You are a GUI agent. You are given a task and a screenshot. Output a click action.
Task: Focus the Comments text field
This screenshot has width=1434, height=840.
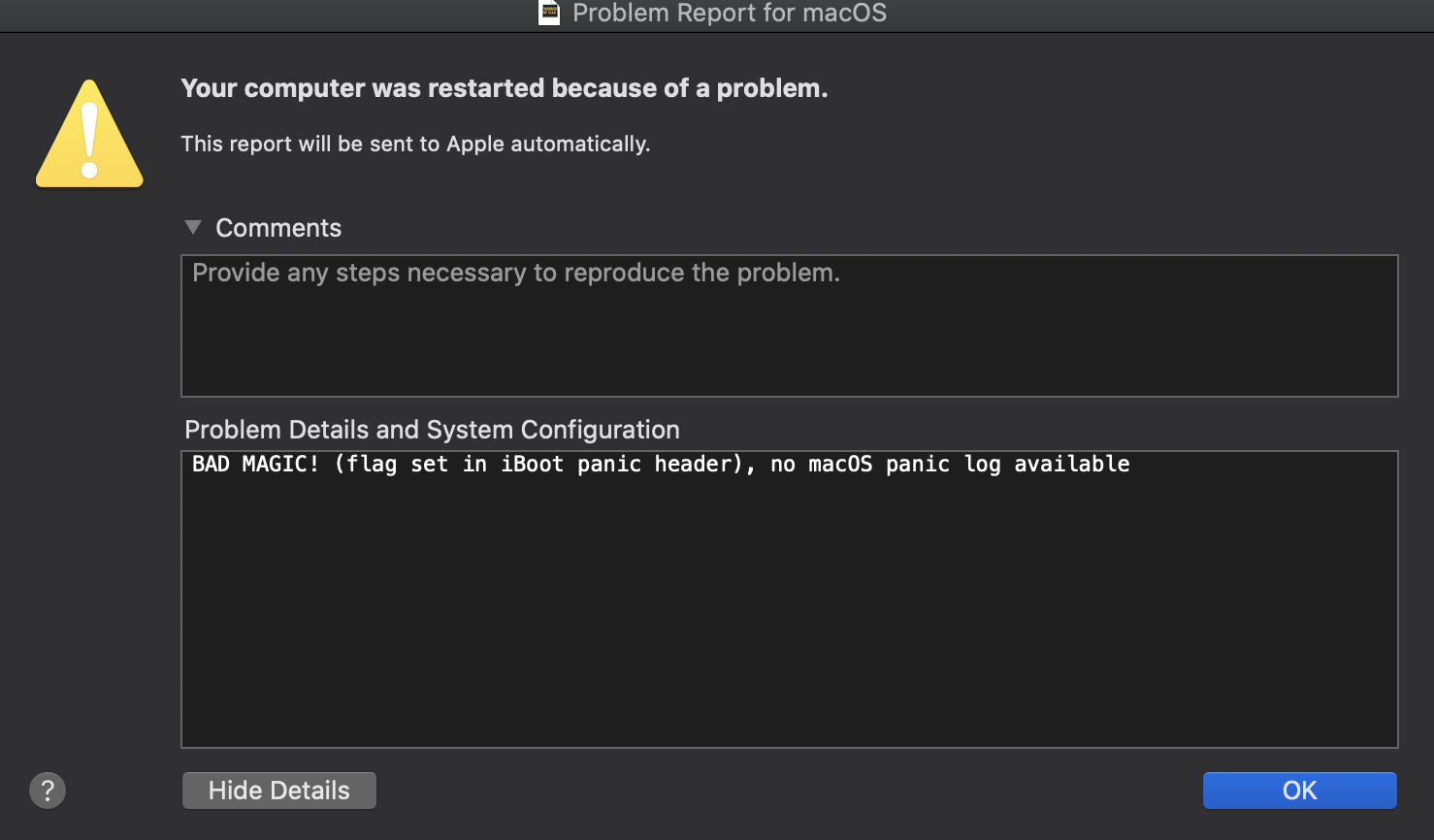(x=789, y=326)
